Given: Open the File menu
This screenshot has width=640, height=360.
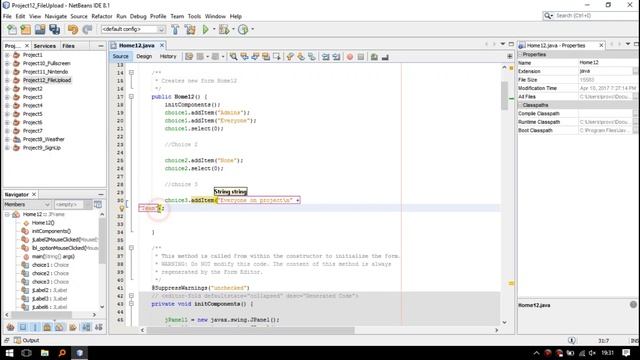Looking at the screenshot, I should click(7, 16).
